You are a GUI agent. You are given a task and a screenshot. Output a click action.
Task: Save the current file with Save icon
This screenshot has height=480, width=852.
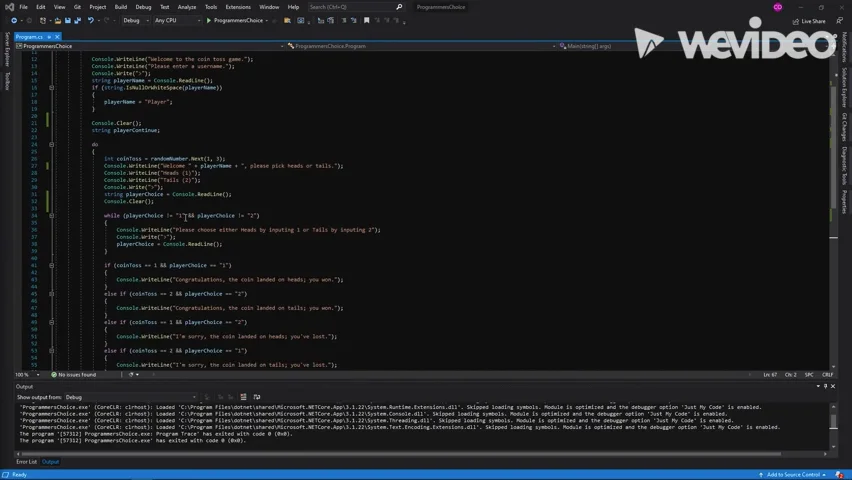(x=67, y=21)
